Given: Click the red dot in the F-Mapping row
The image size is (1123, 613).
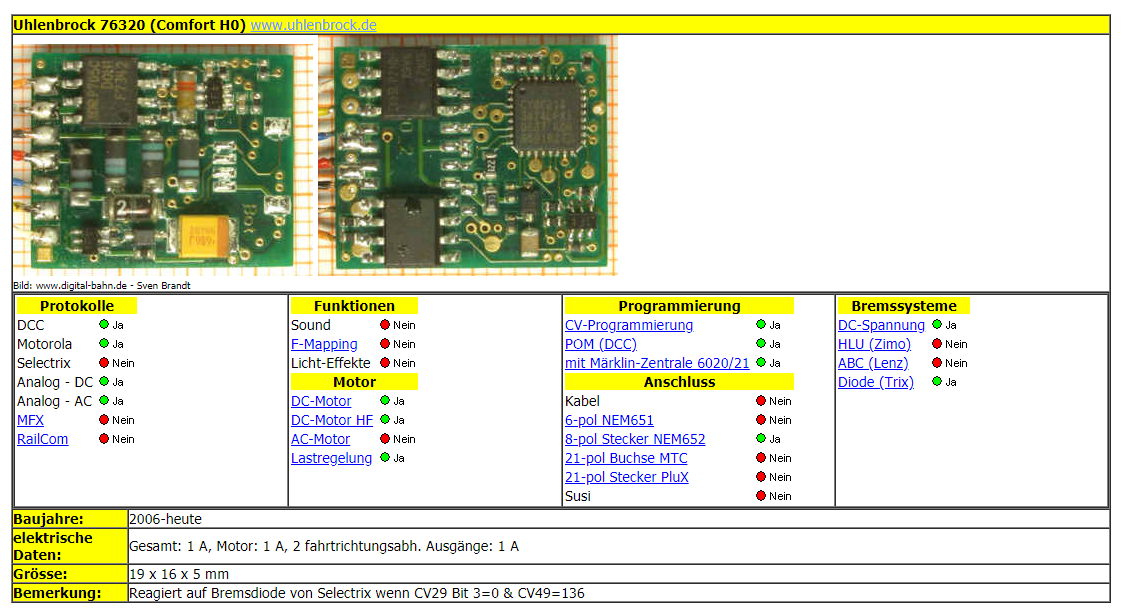Looking at the screenshot, I should tap(385, 344).
